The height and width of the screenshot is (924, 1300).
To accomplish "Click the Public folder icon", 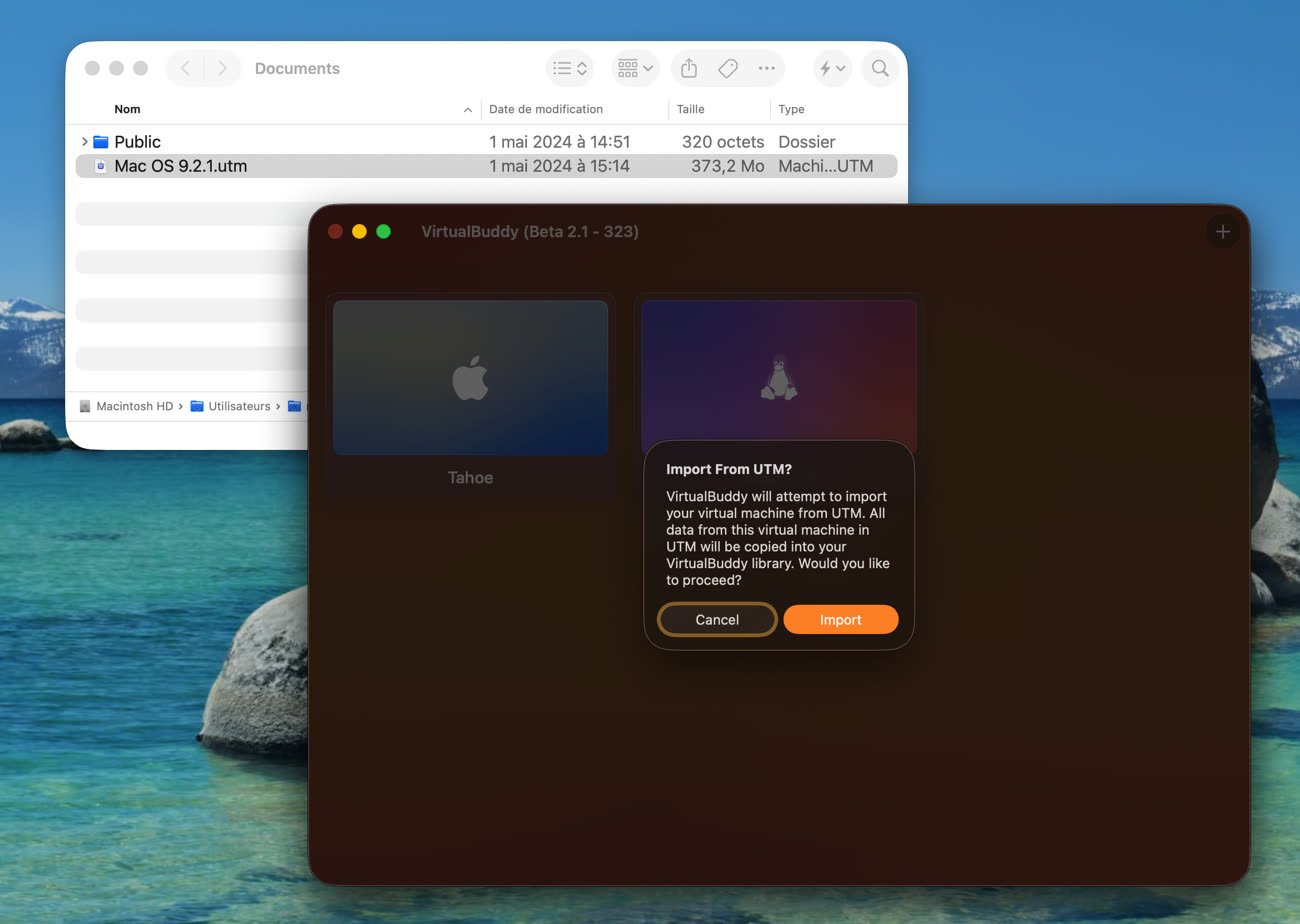I will pos(101,142).
